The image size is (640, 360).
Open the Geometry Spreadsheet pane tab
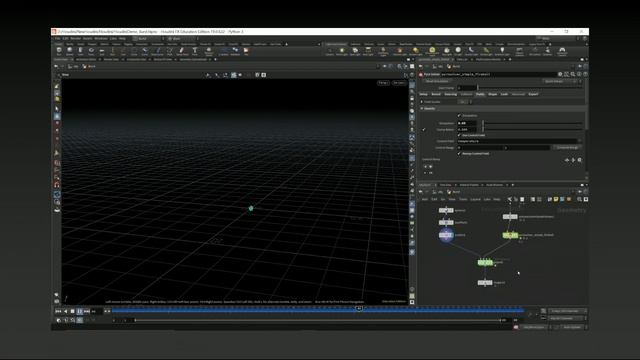[193, 60]
